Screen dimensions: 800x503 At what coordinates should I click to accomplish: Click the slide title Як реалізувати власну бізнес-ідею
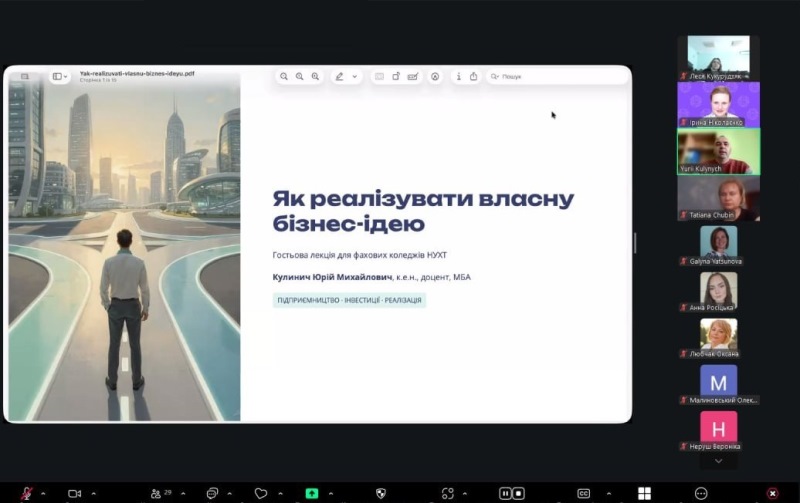pos(423,211)
